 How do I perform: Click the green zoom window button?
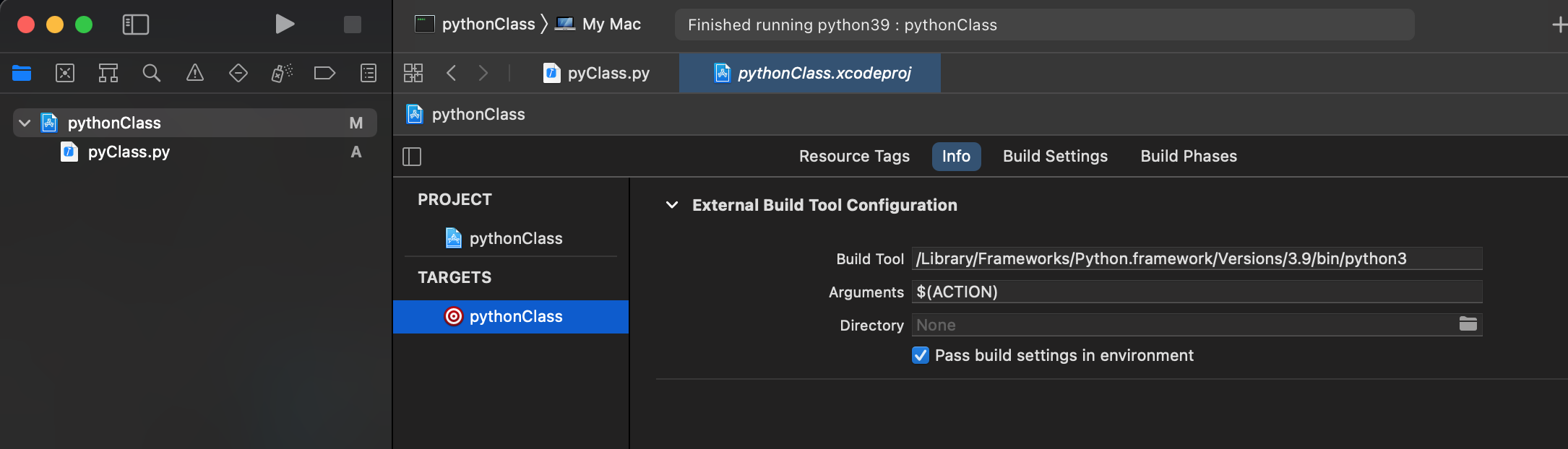(x=84, y=25)
